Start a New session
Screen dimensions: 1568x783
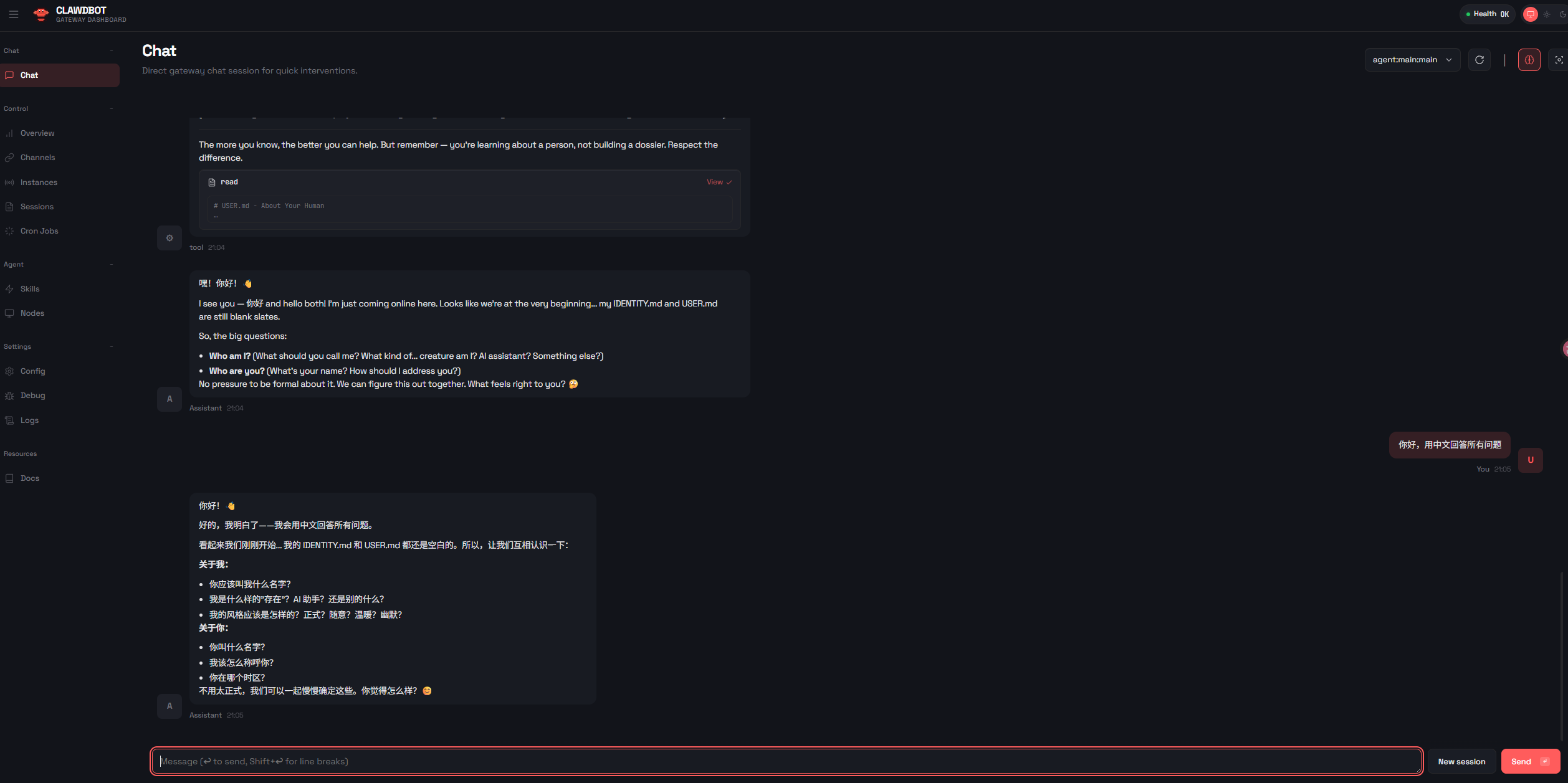(x=1461, y=761)
